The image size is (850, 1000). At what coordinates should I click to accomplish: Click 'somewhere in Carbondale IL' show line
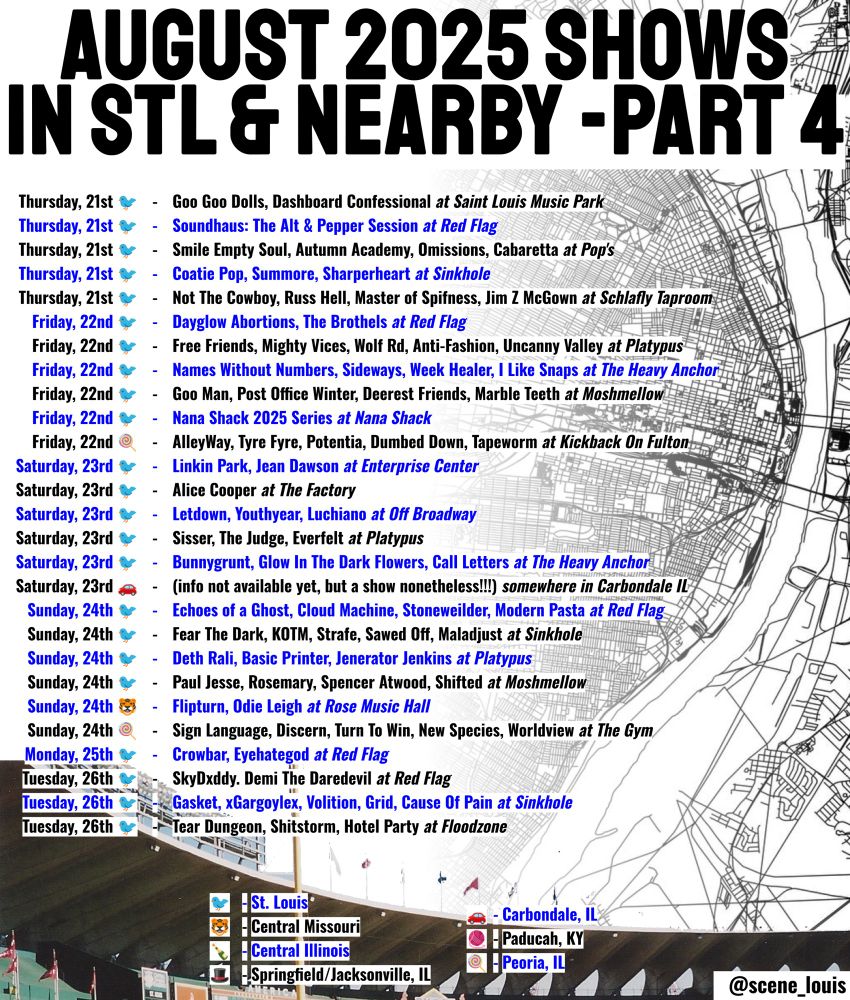[x=430, y=587]
